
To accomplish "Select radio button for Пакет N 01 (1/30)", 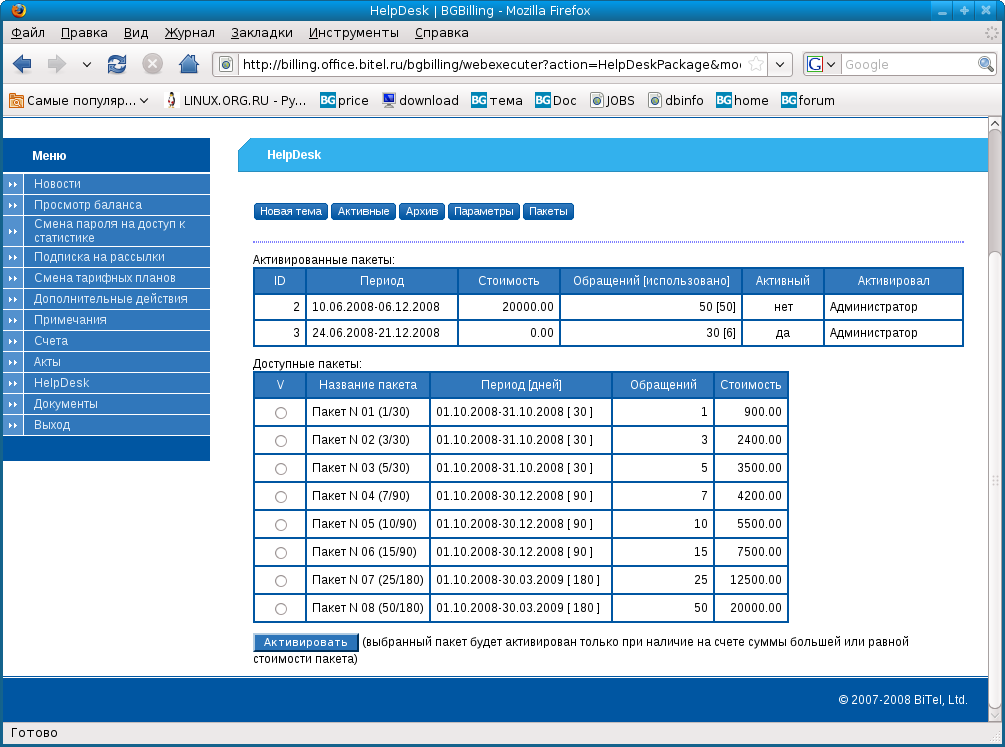I will click(280, 411).
